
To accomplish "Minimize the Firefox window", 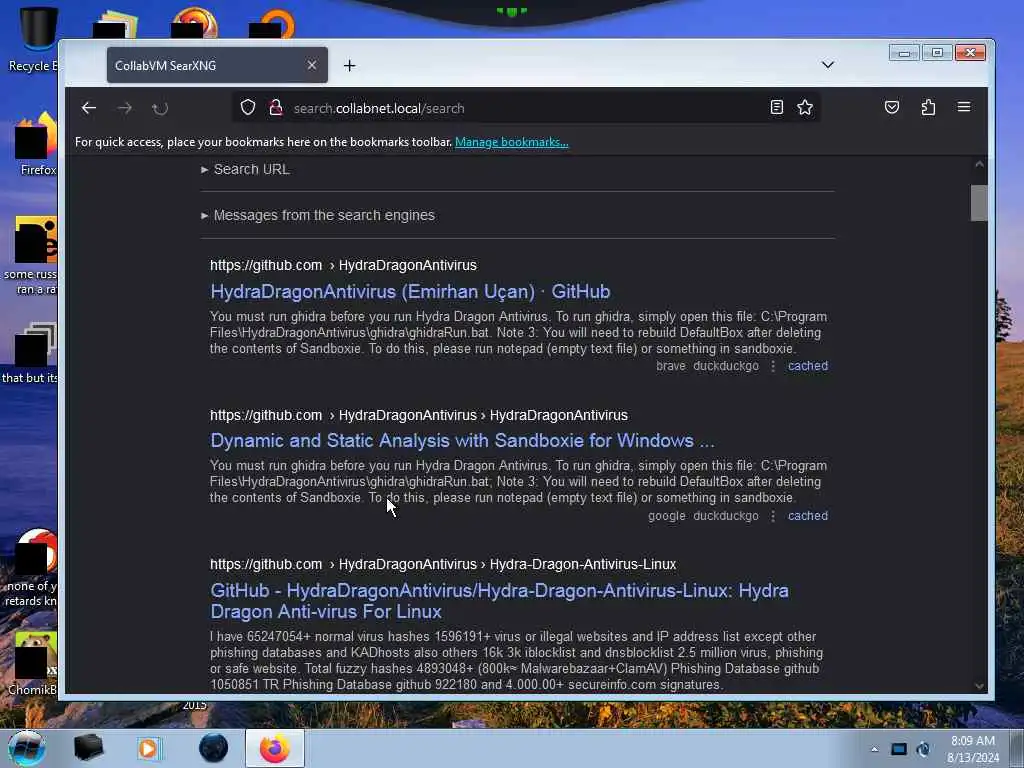I will tap(904, 53).
